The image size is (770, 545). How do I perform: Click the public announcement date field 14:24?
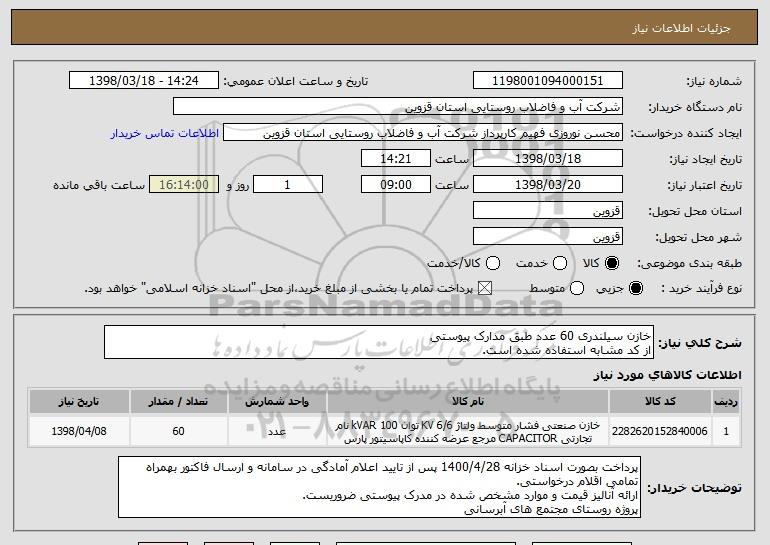(144, 81)
